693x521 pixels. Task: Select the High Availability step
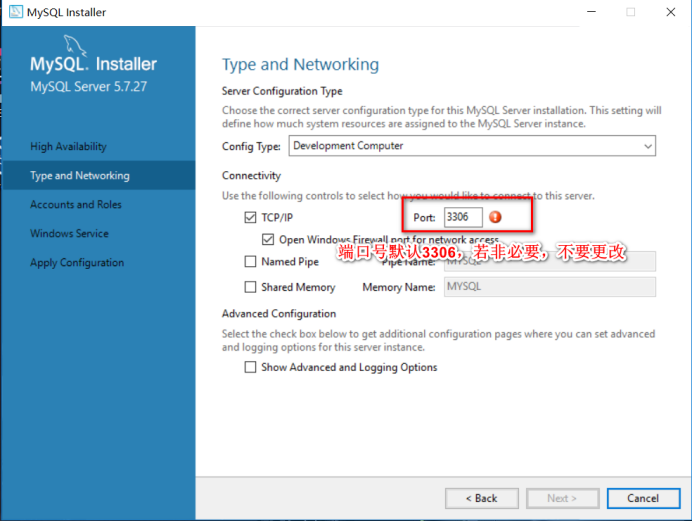(x=69, y=146)
